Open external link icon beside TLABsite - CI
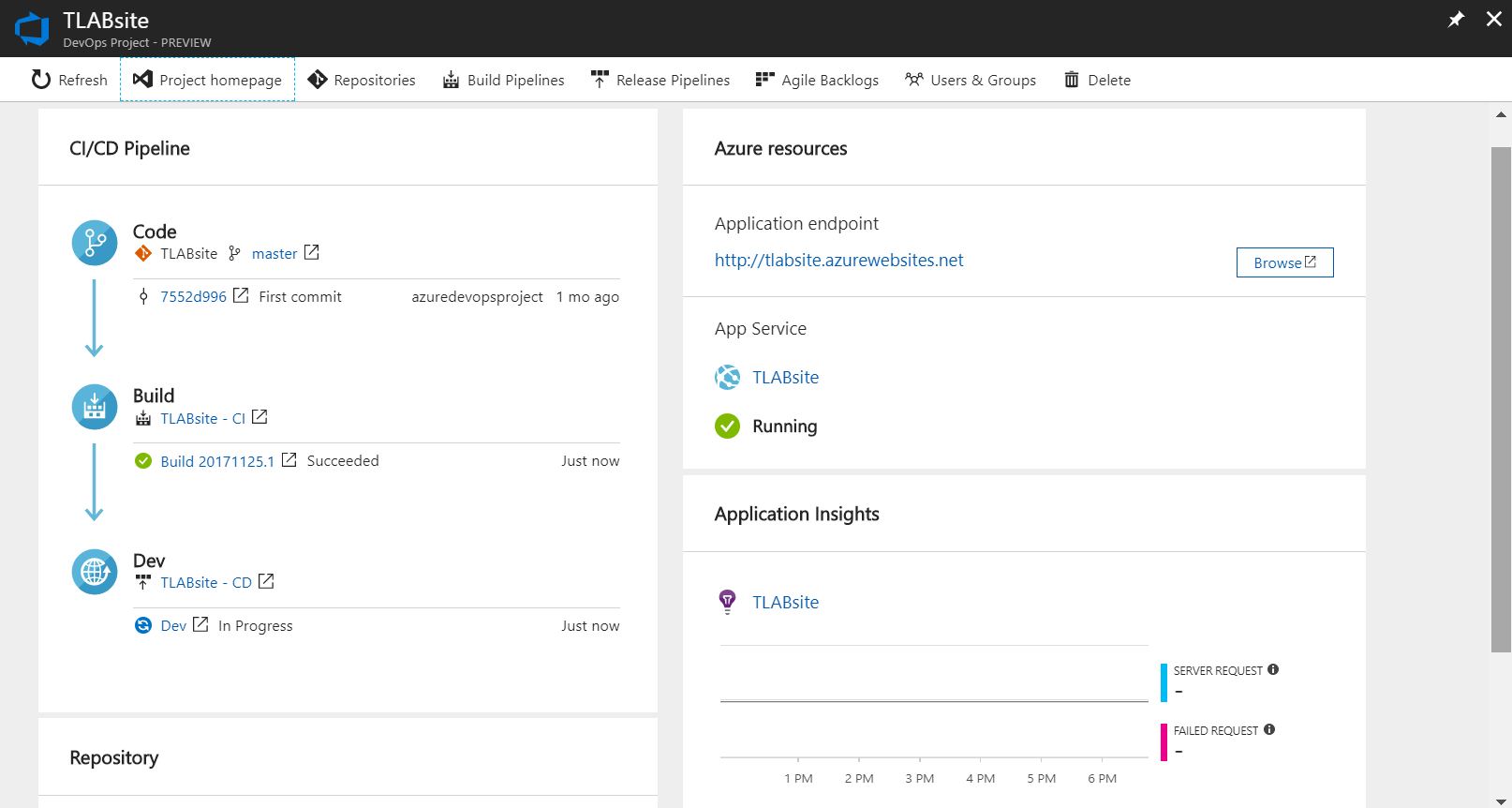This screenshot has height=808, width=1512. point(259,416)
